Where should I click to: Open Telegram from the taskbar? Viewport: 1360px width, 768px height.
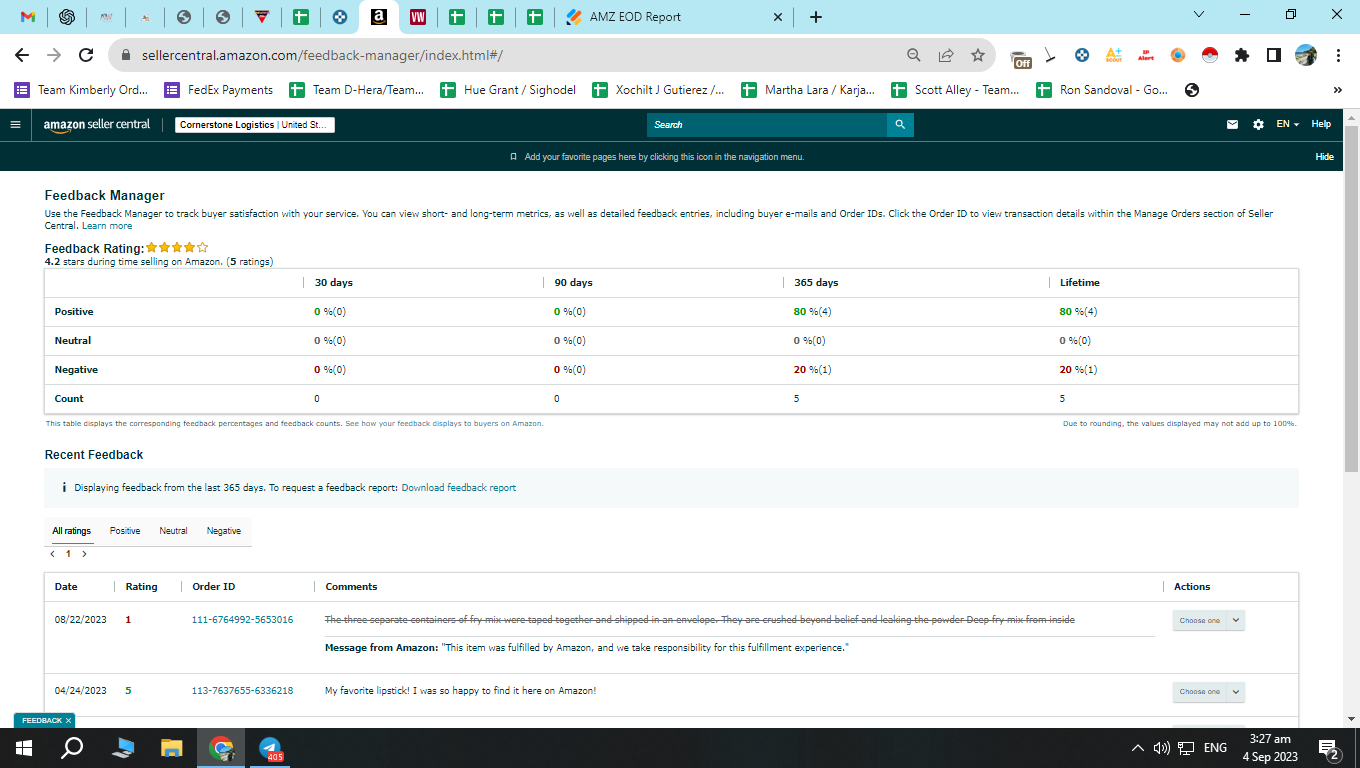pyautogui.click(x=271, y=748)
